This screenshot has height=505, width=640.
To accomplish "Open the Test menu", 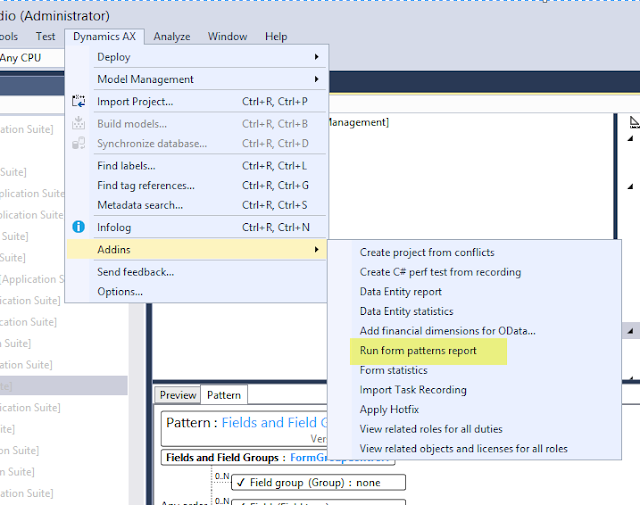I will 45,36.
